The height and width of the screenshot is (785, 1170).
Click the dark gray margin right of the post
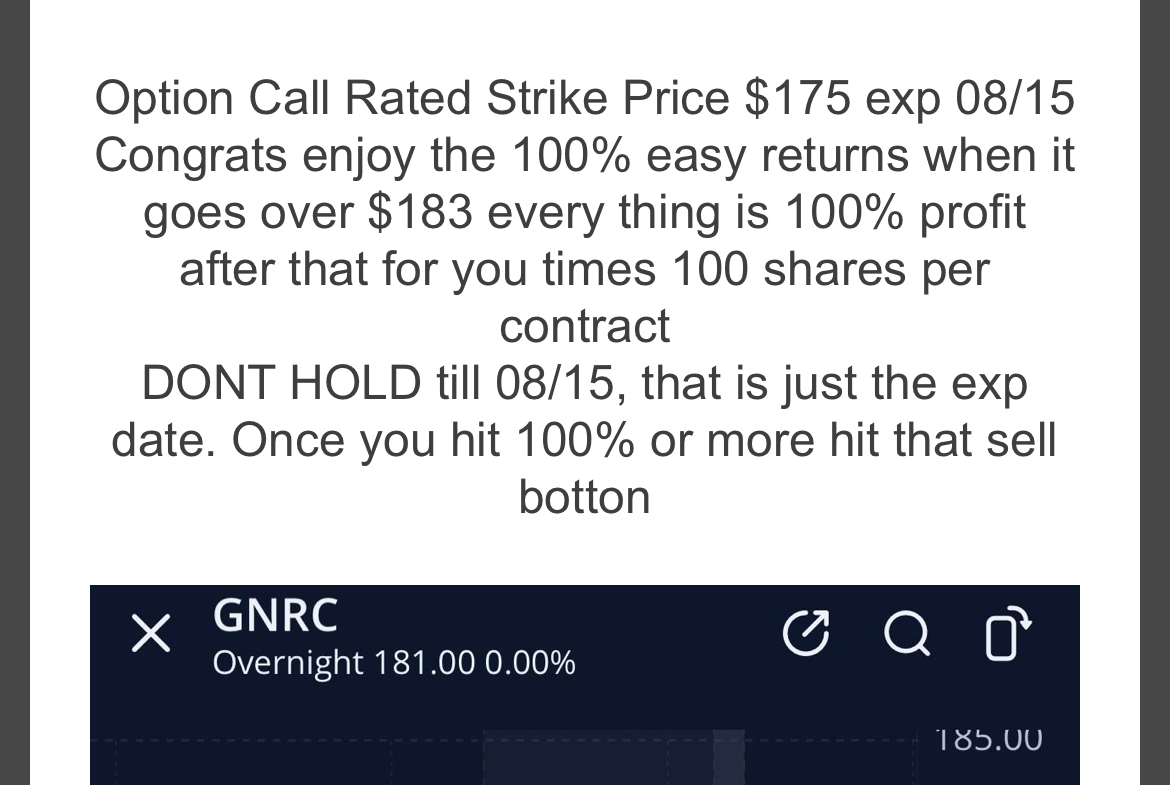point(1155,392)
